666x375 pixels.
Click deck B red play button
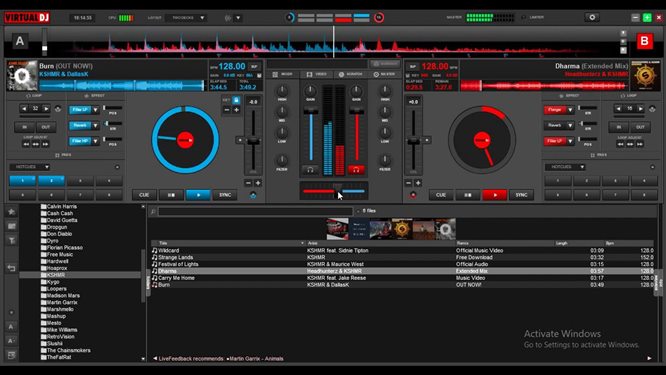coord(494,195)
